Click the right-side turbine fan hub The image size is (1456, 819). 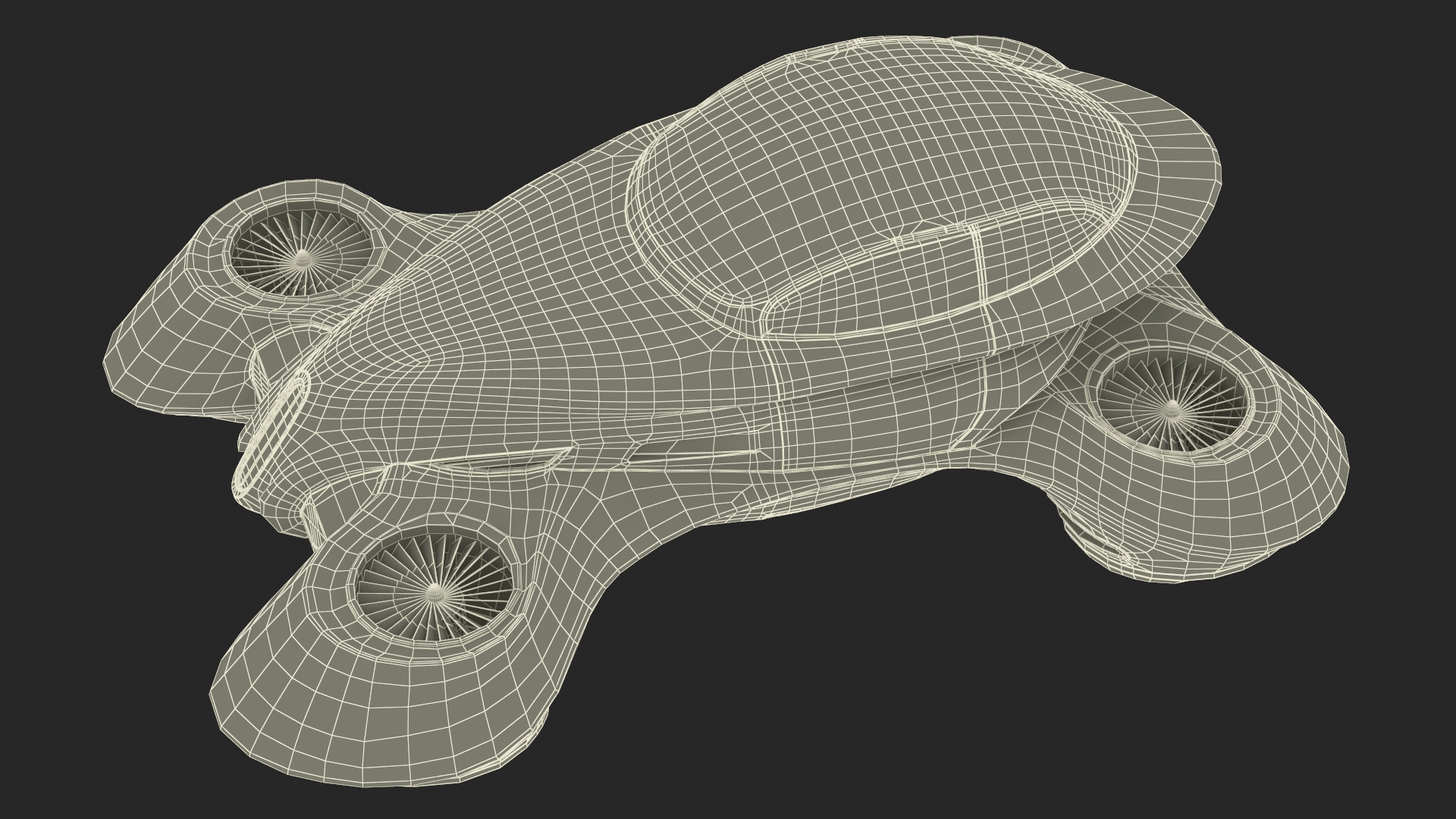click(x=1172, y=407)
